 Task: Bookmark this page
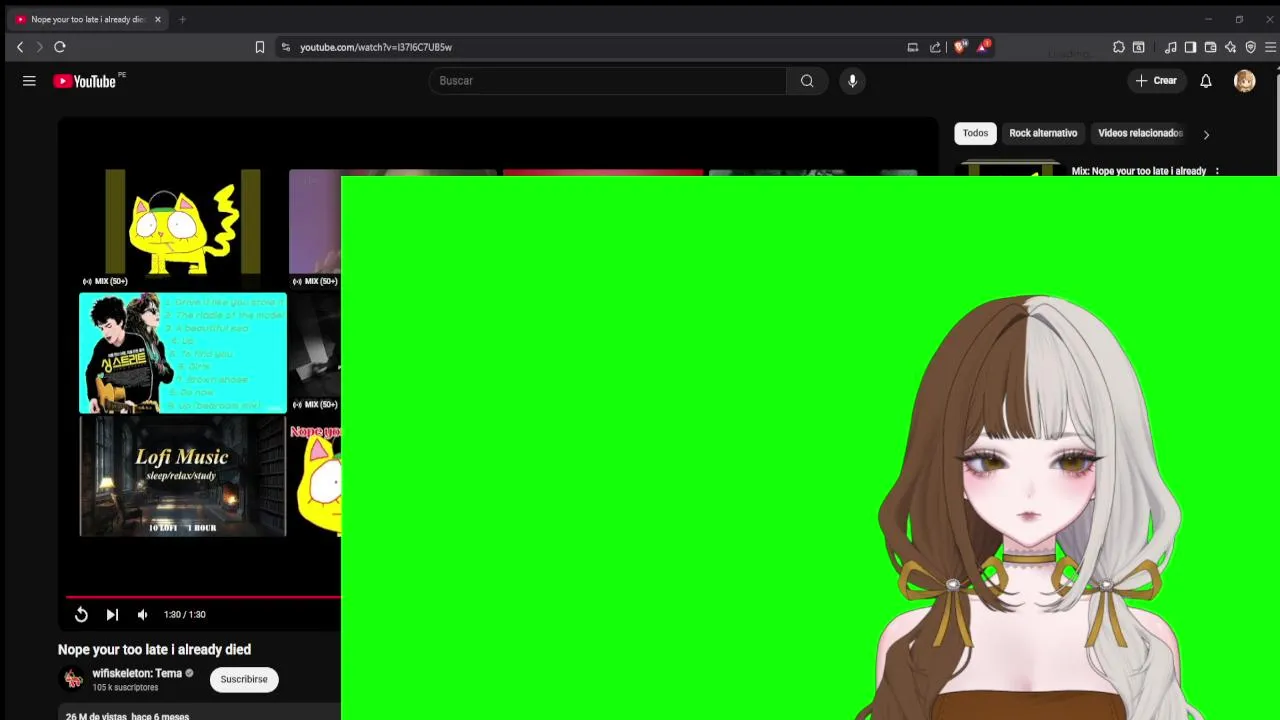(260, 47)
